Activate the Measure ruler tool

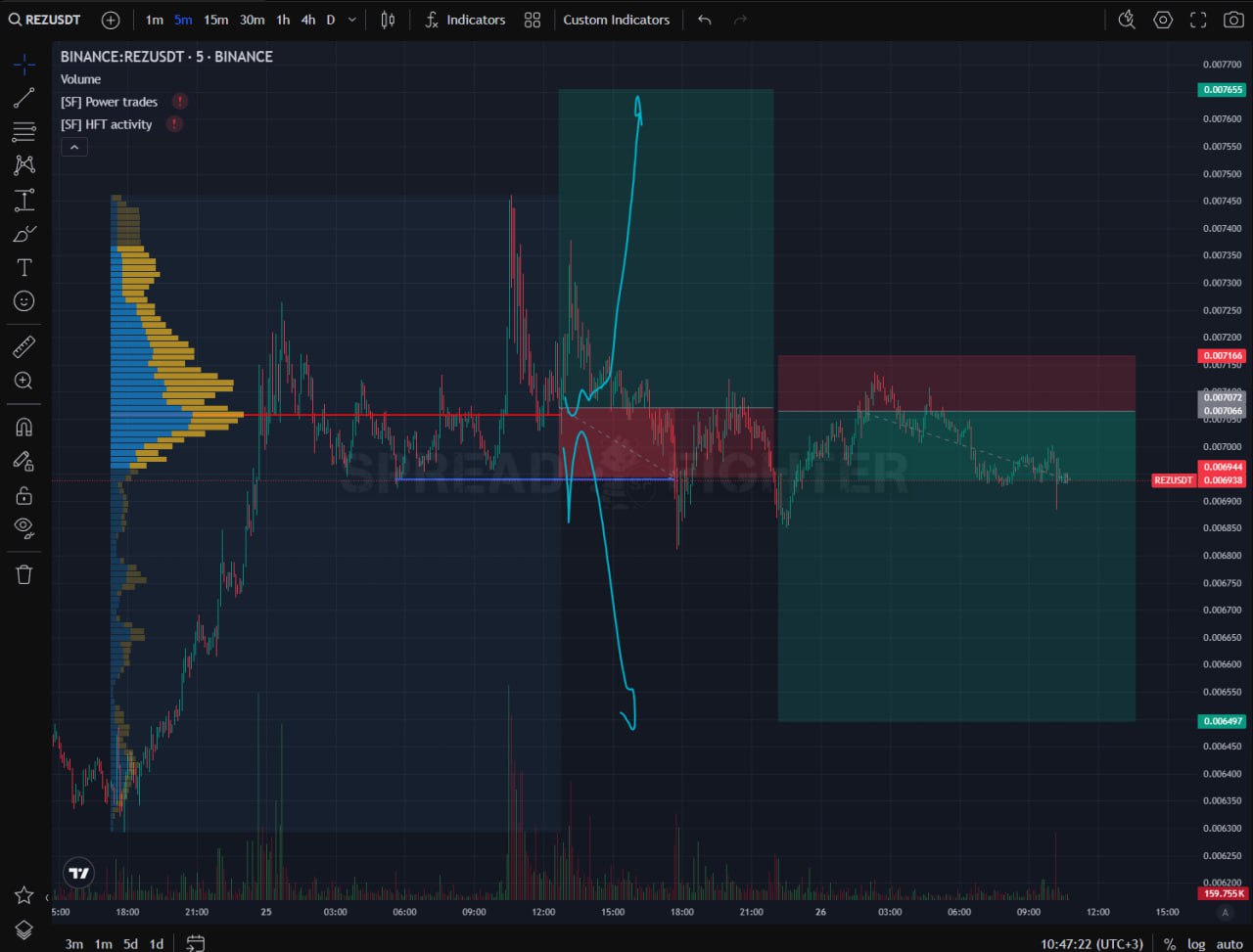23,345
